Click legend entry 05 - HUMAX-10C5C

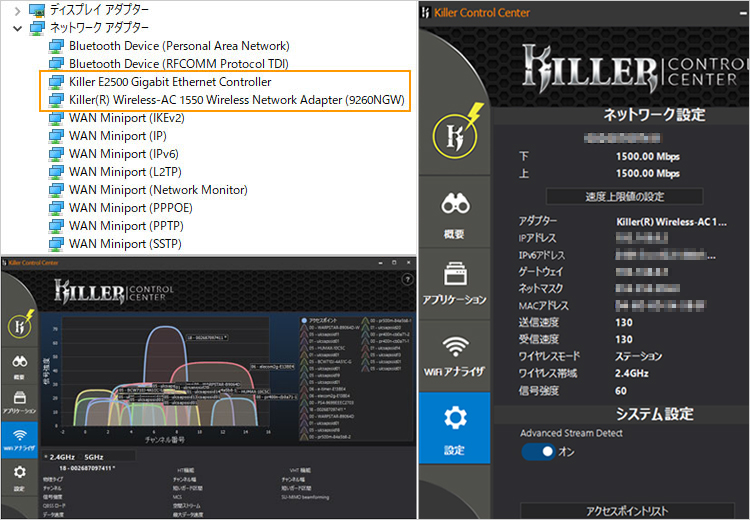point(327,348)
